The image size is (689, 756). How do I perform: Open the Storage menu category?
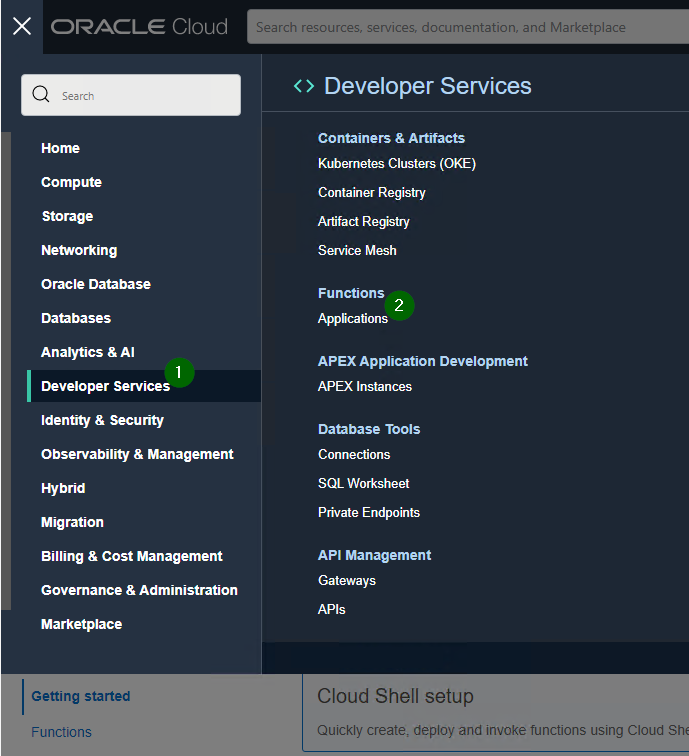click(67, 216)
